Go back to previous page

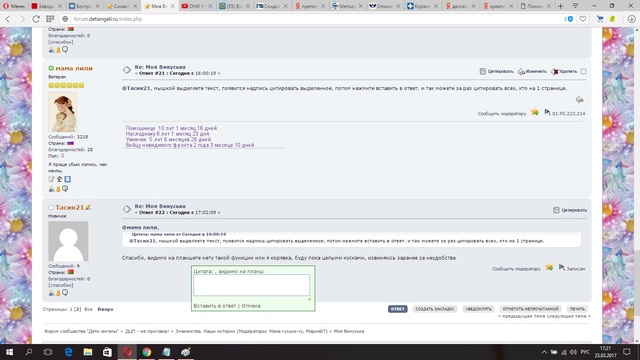click(8, 19)
